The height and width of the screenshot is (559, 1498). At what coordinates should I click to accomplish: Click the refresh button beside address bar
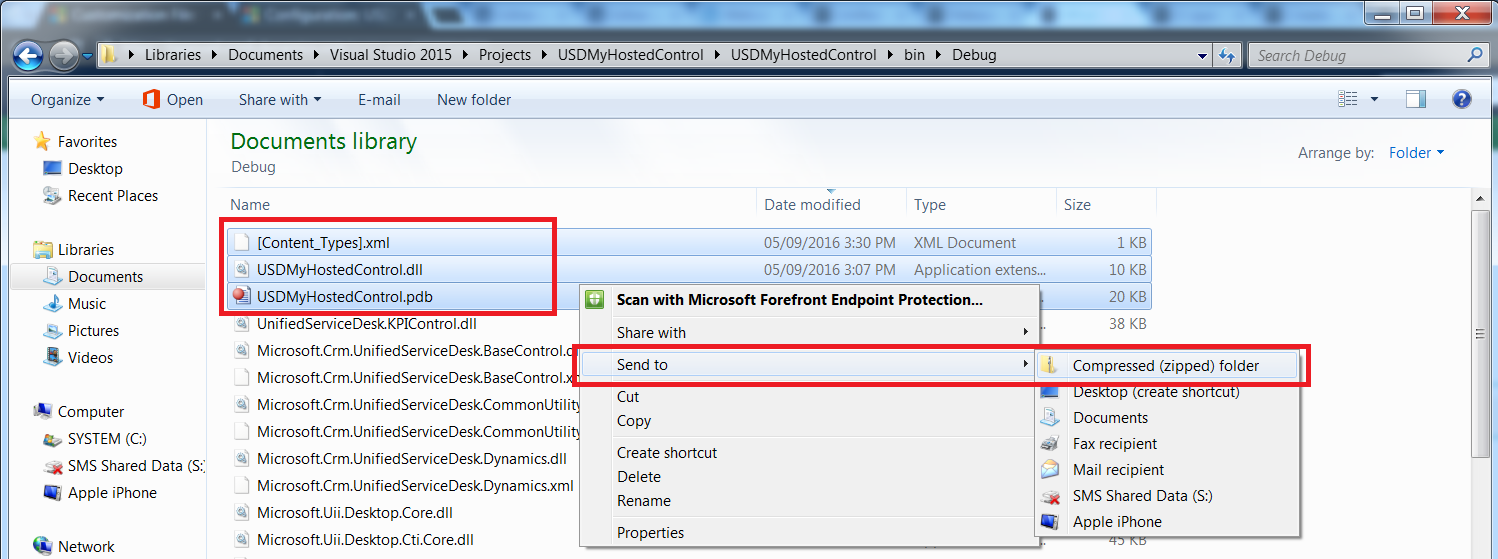click(x=1227, y=55)
